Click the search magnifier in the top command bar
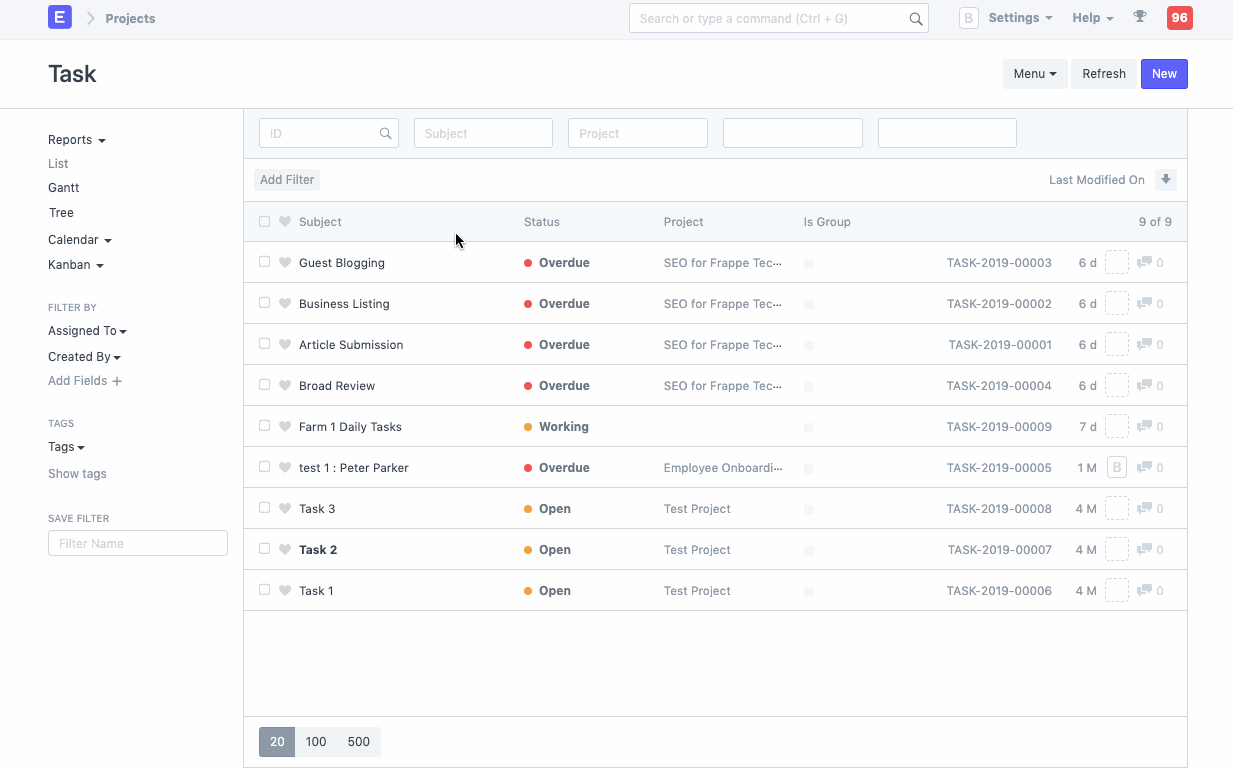The image size is (1233, 768). point(915,18)
